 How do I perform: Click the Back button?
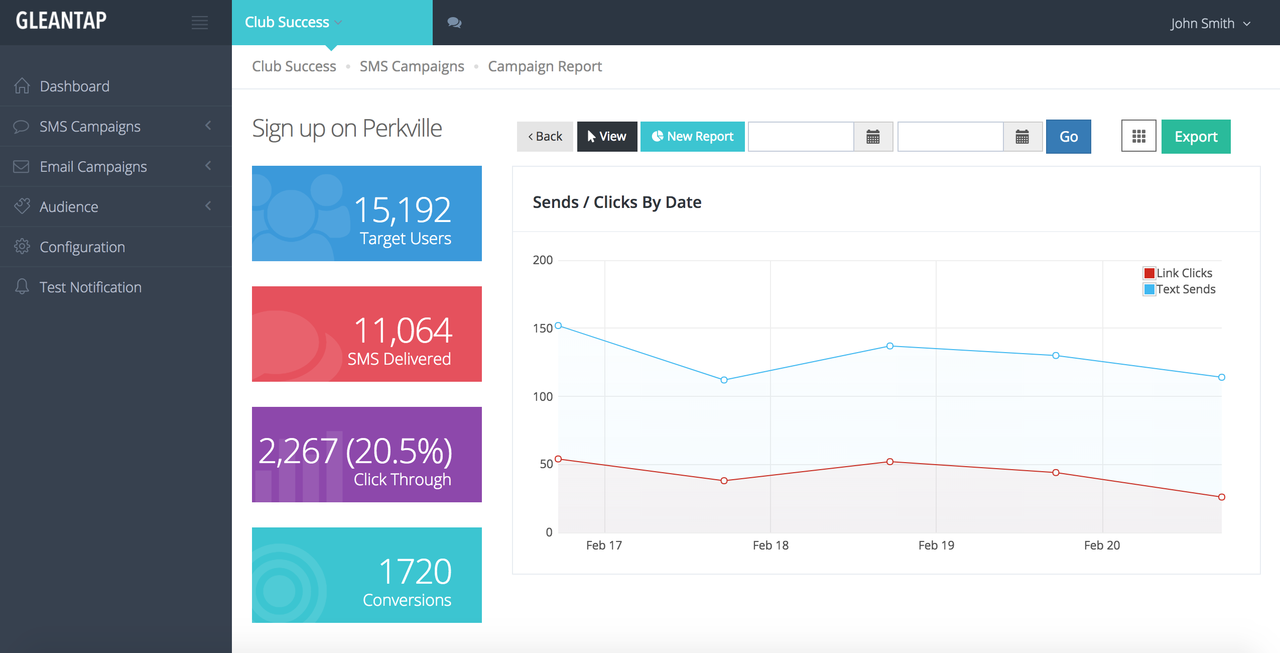coord(545,136)
